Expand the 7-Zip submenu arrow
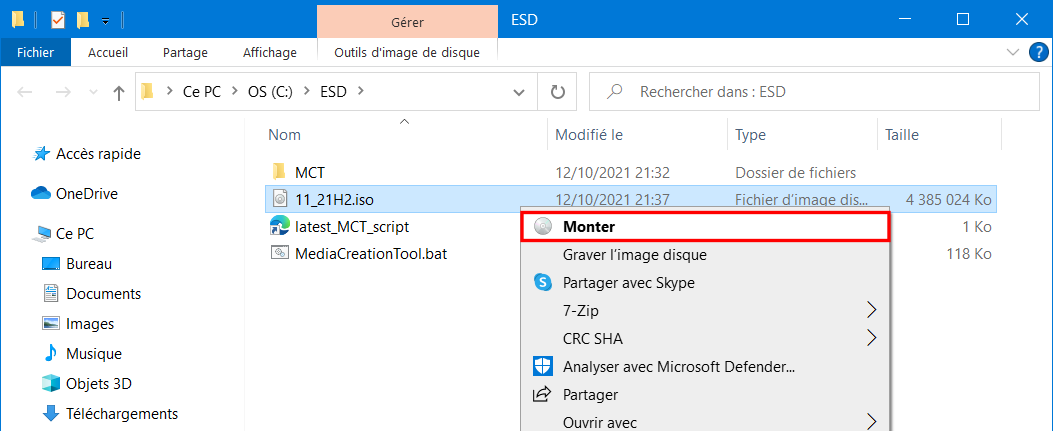 871,310
